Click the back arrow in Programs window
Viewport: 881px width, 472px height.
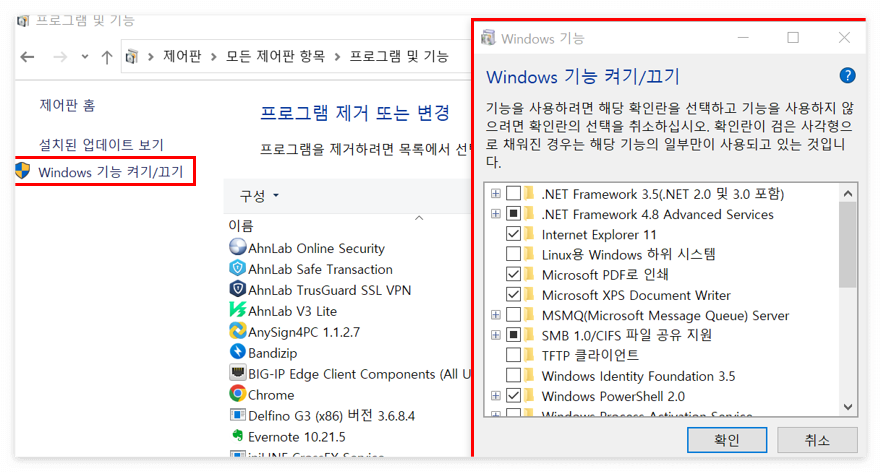coord(27,57)
